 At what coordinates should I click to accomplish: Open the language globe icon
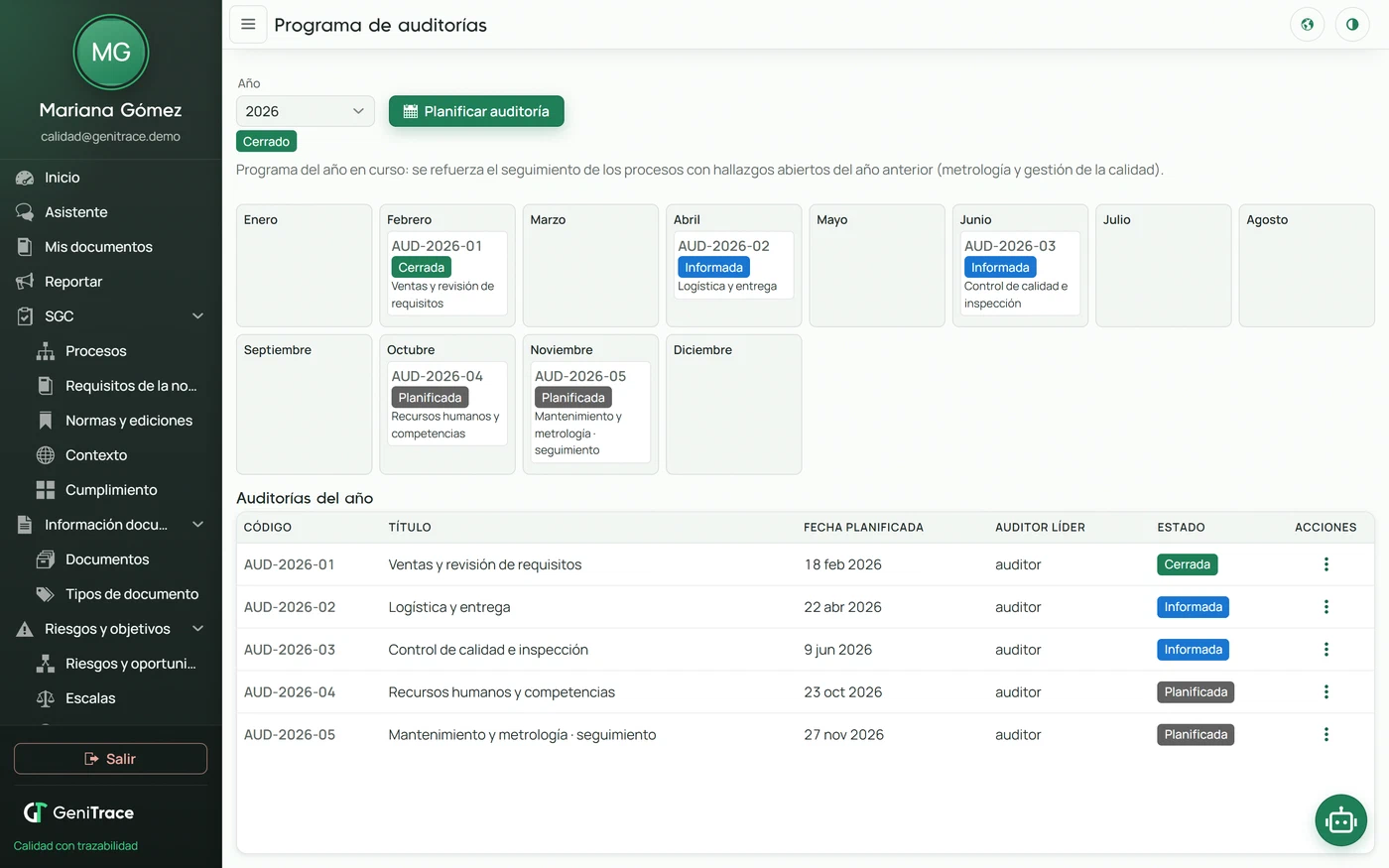tap(1307, 25)
